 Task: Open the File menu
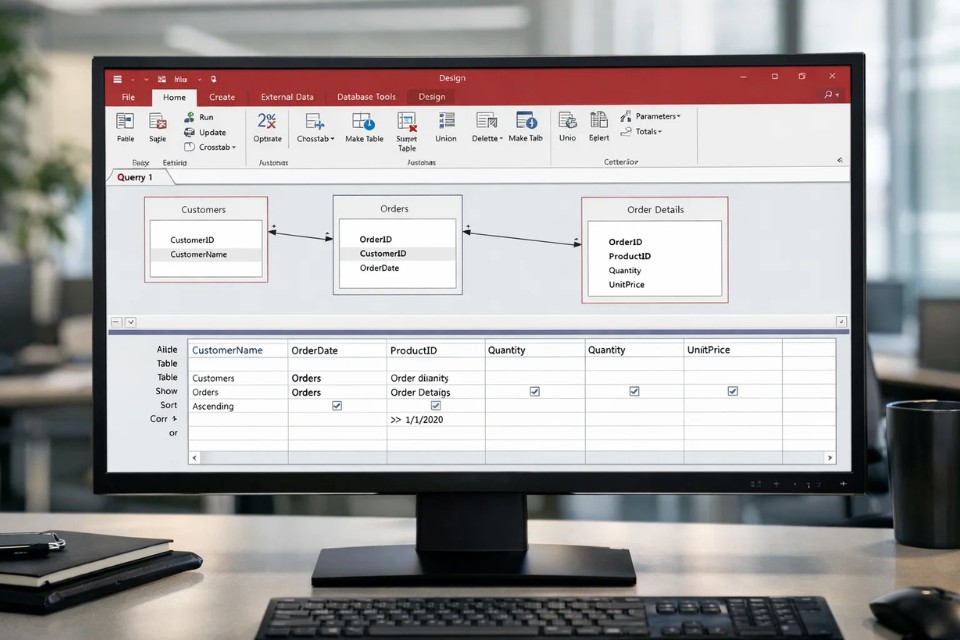[128, 97]
